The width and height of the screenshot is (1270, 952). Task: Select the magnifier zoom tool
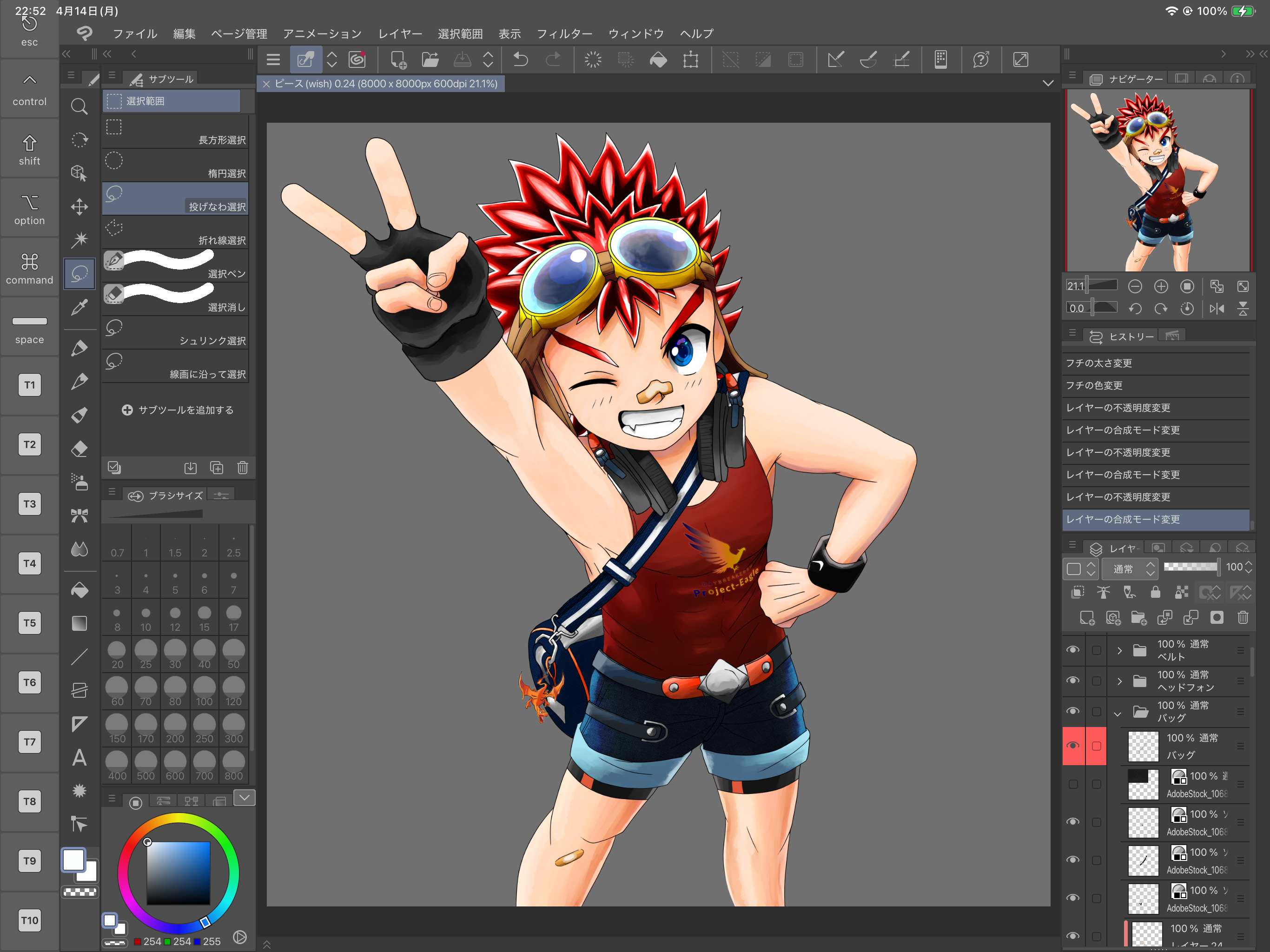pos(79,106)
